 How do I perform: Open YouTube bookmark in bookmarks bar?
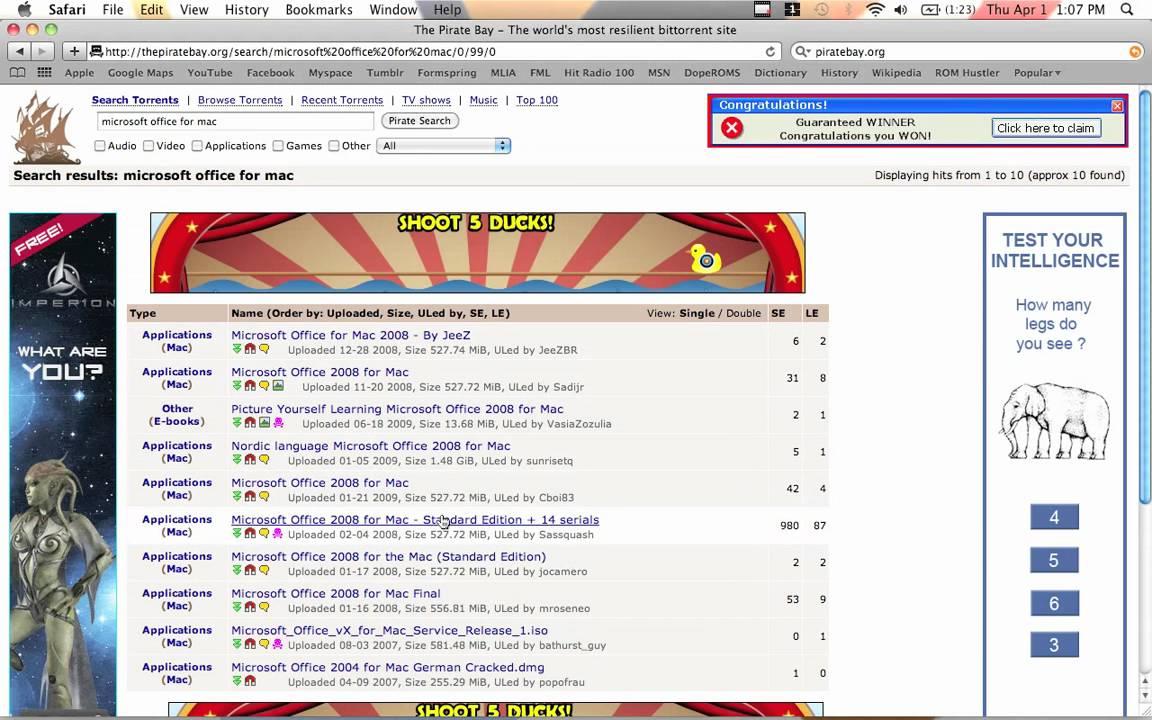(209, 73)
